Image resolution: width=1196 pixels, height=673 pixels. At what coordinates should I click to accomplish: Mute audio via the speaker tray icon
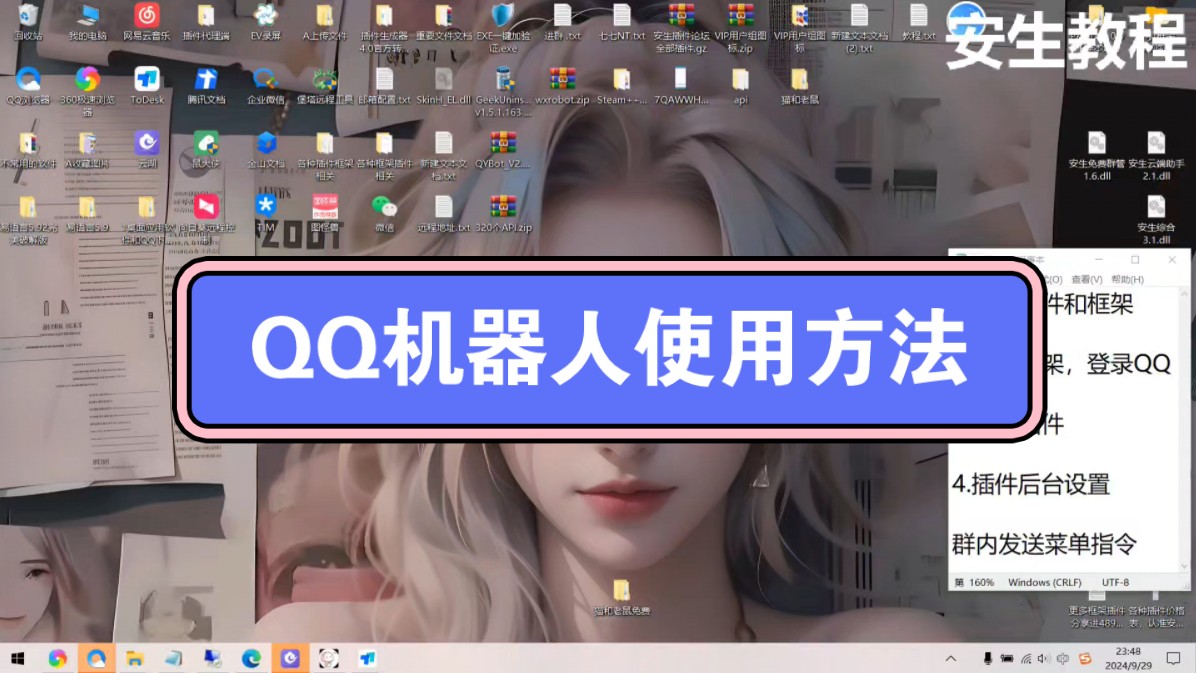(x=1043, y=659)
